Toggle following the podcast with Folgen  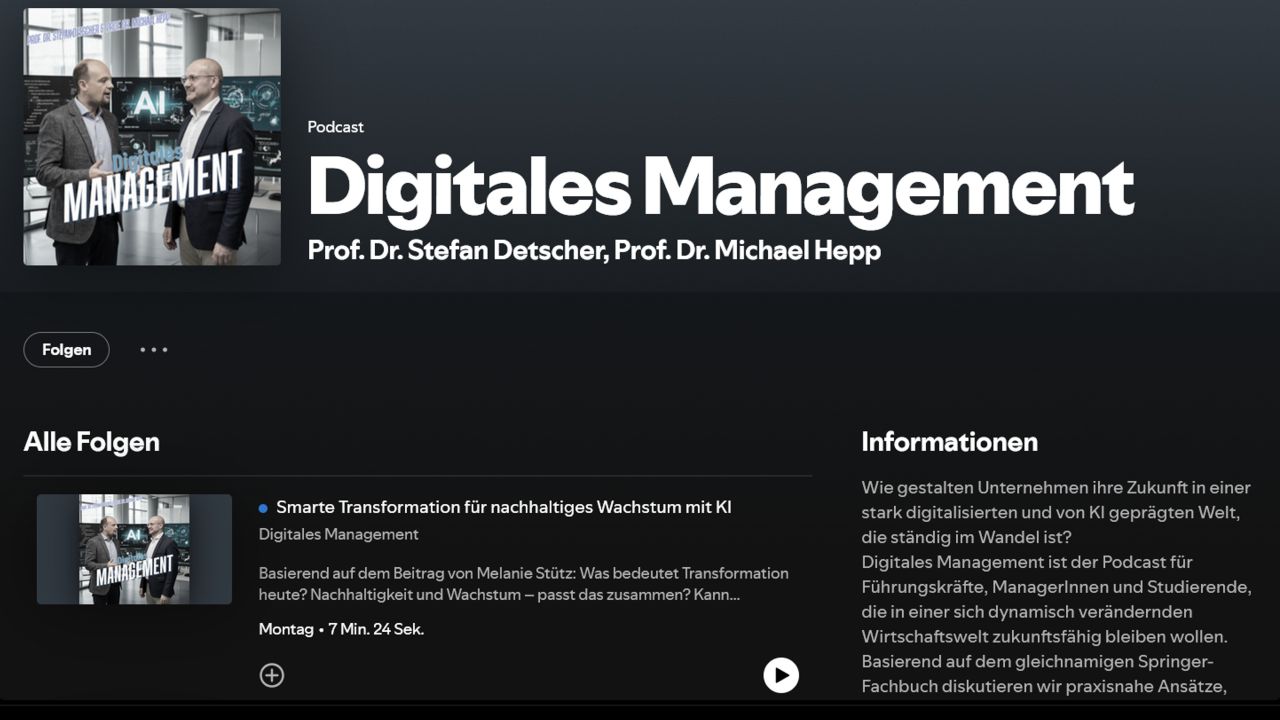66,349
